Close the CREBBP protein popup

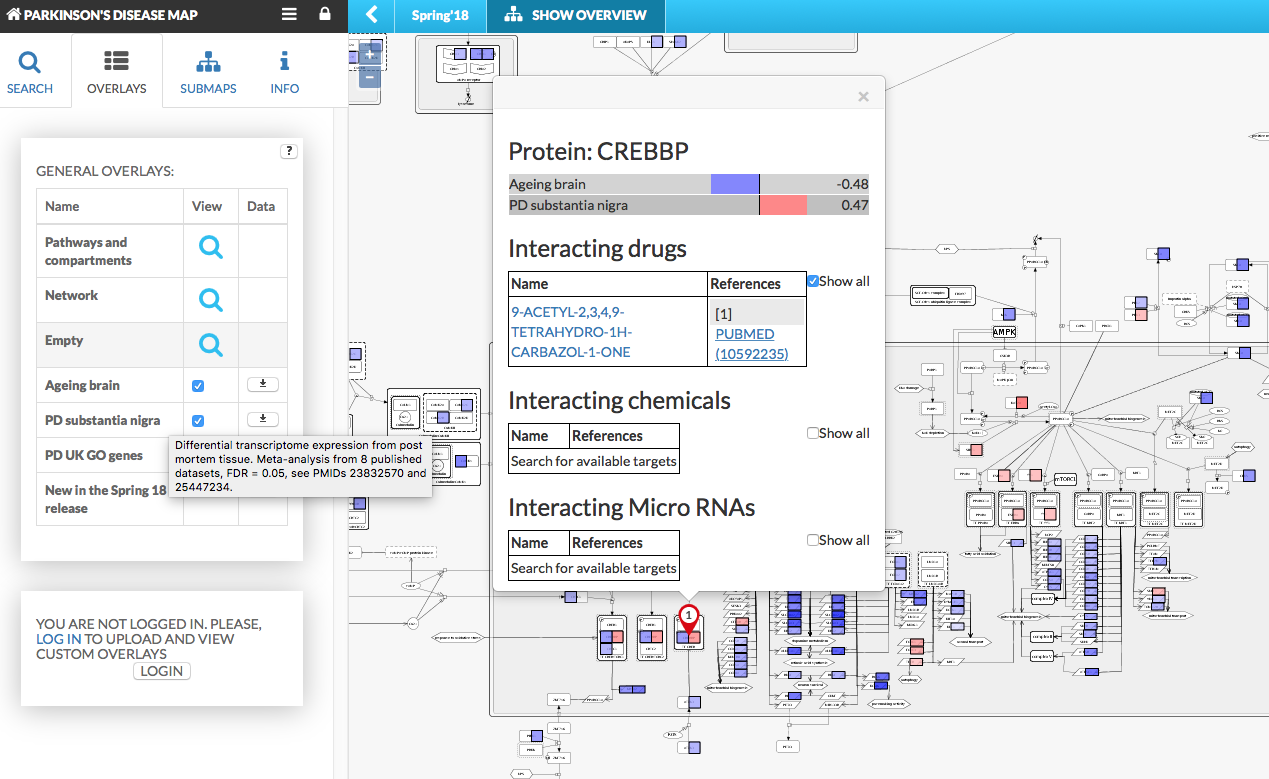[x=863, y=97]
